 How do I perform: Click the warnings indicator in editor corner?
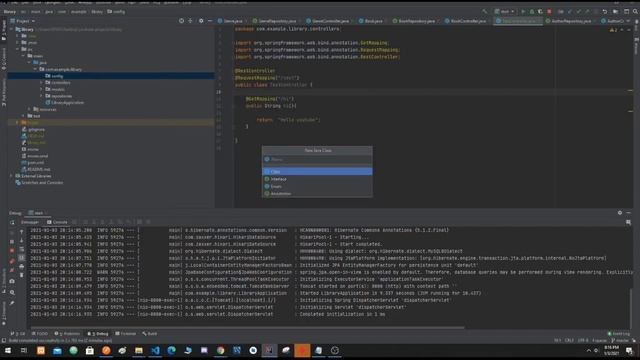click(x=614, y=30)
